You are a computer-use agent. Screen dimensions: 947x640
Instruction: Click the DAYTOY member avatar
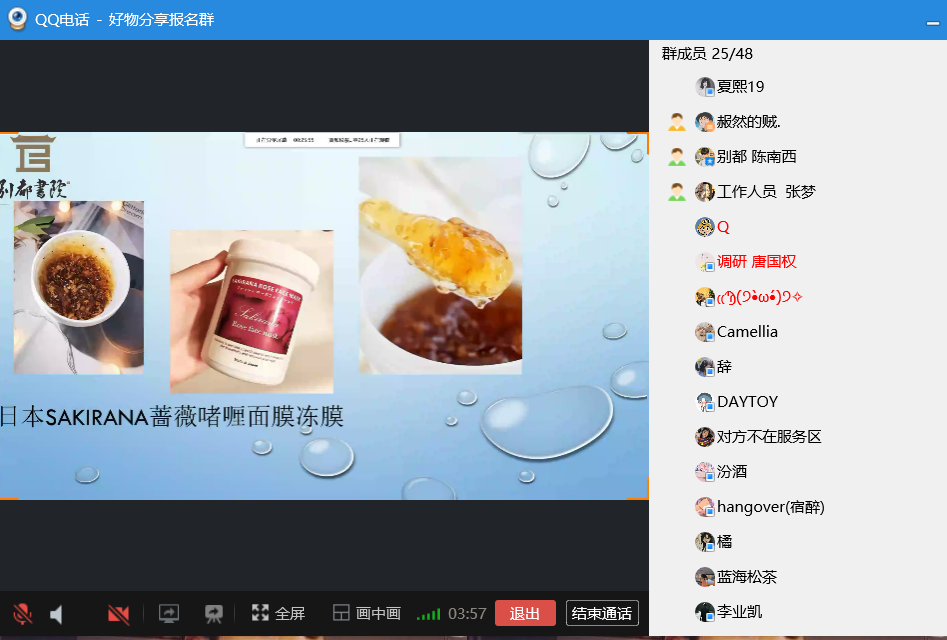(x=705, y=402)
